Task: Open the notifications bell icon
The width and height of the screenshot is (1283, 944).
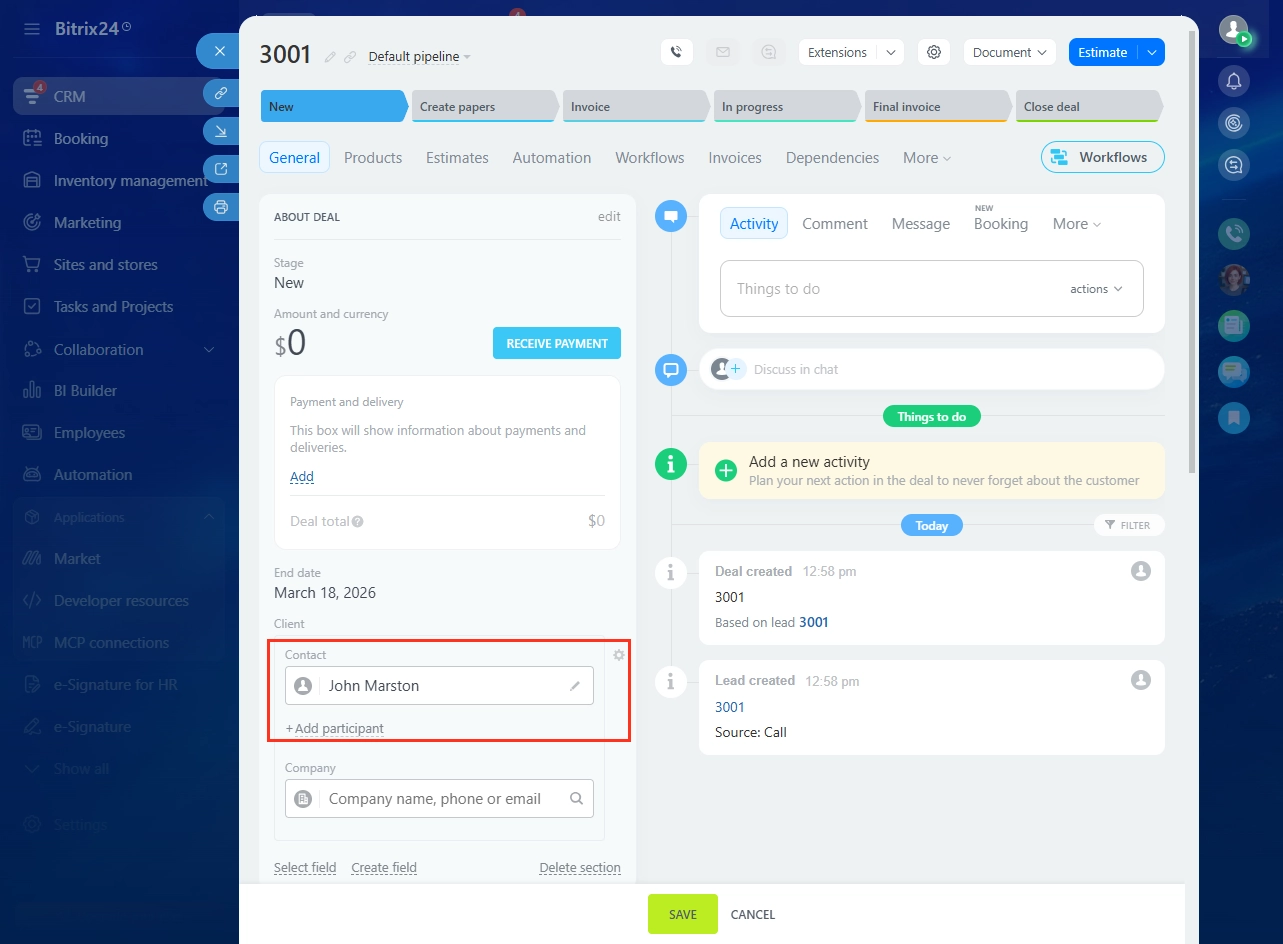Action: [x=1234, y=81]
